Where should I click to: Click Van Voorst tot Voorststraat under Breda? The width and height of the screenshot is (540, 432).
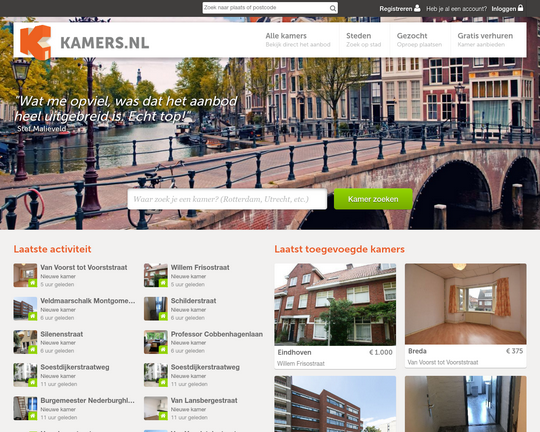(443, 362)
